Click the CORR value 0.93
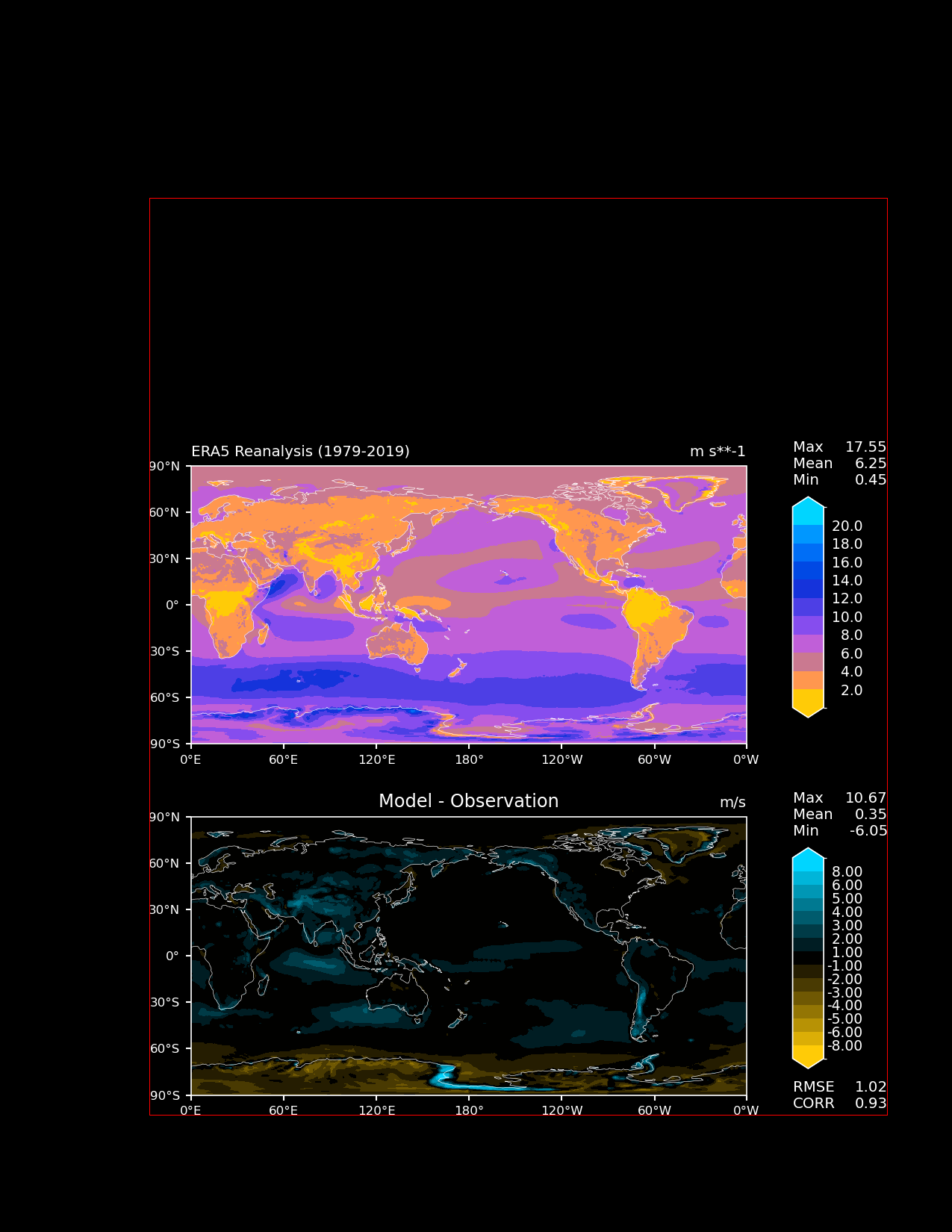 coord(871,1104)
